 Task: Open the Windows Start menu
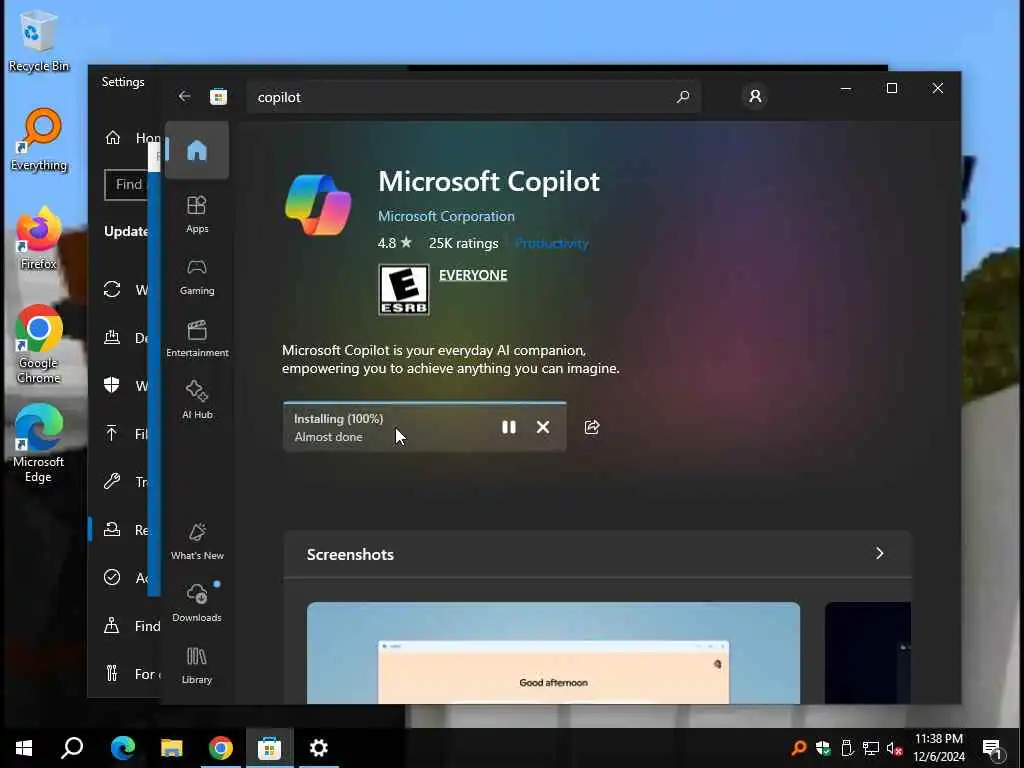coord(24,748)
